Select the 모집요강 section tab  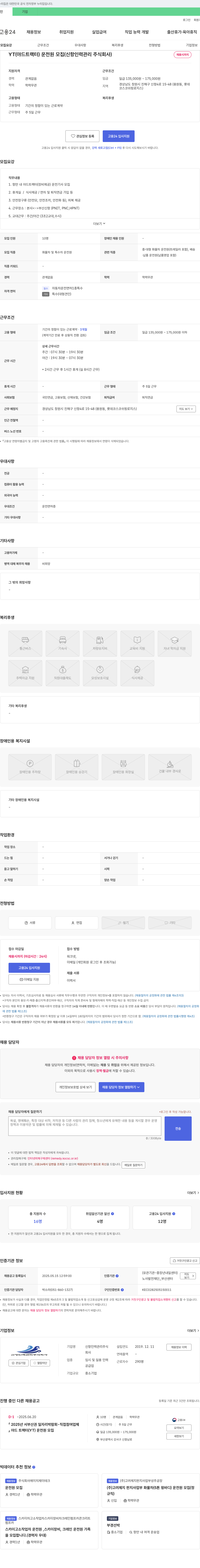(6, 45)
